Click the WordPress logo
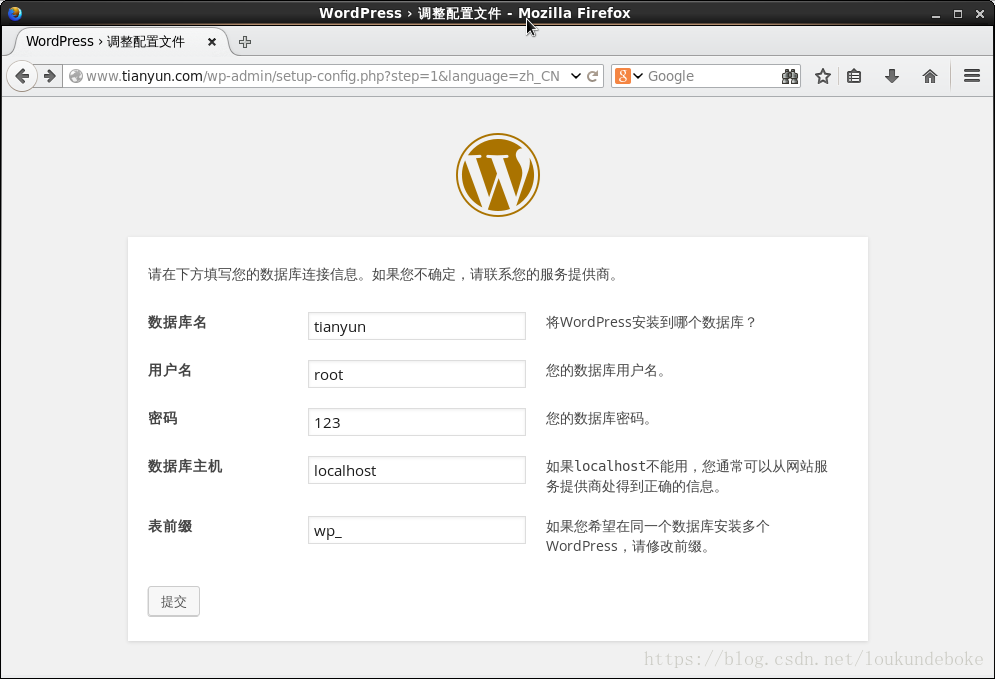Screen dimensions: 995x679 498,175
